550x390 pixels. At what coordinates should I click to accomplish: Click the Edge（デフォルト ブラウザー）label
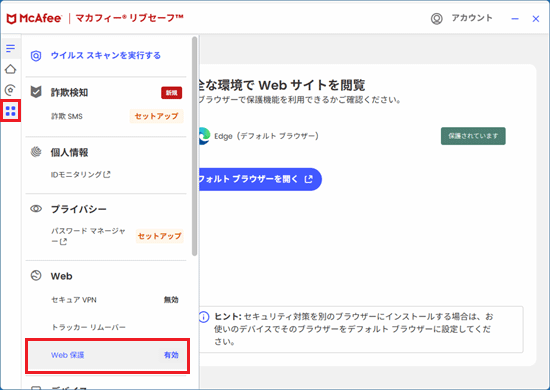(x=267, y=136)
